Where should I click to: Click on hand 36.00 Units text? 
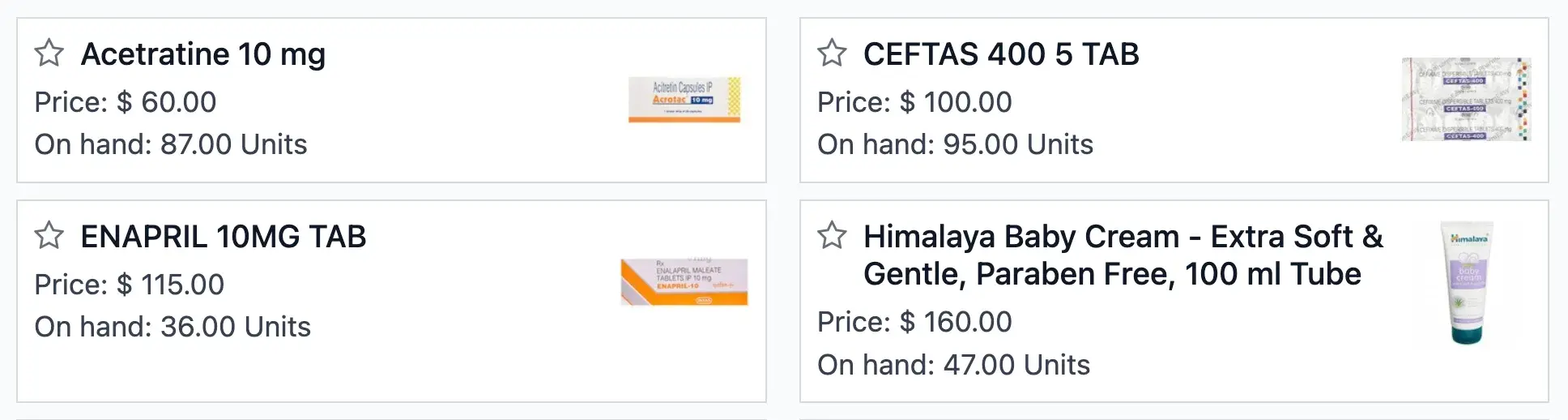click(x=173, y=327)
